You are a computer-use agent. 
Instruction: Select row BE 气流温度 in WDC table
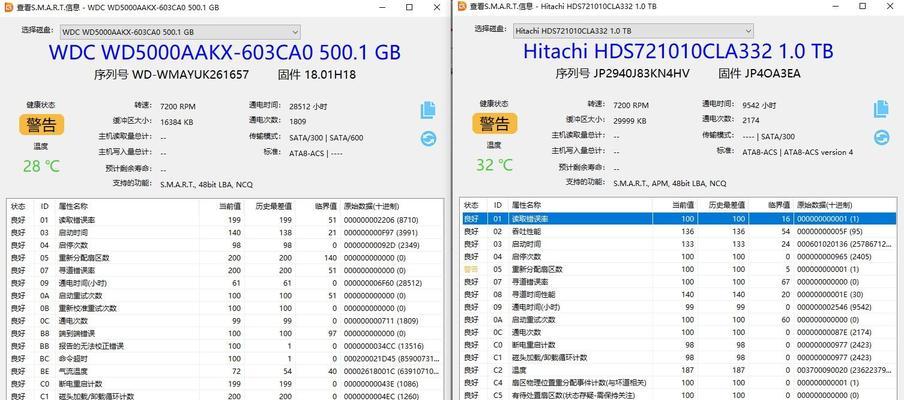[x=225, y=371]
